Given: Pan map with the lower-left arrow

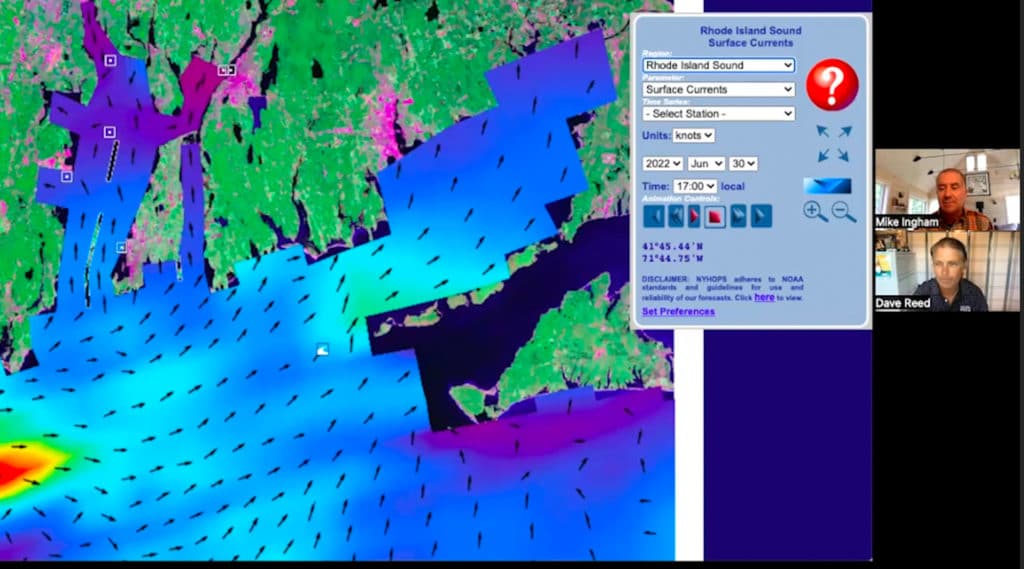Looking at the screenshot, I should point(822,155).
